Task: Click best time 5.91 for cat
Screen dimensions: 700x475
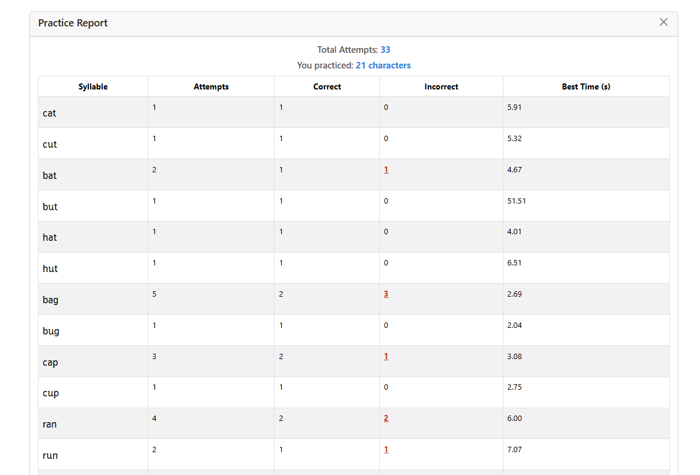Action: tap(514, 107)
